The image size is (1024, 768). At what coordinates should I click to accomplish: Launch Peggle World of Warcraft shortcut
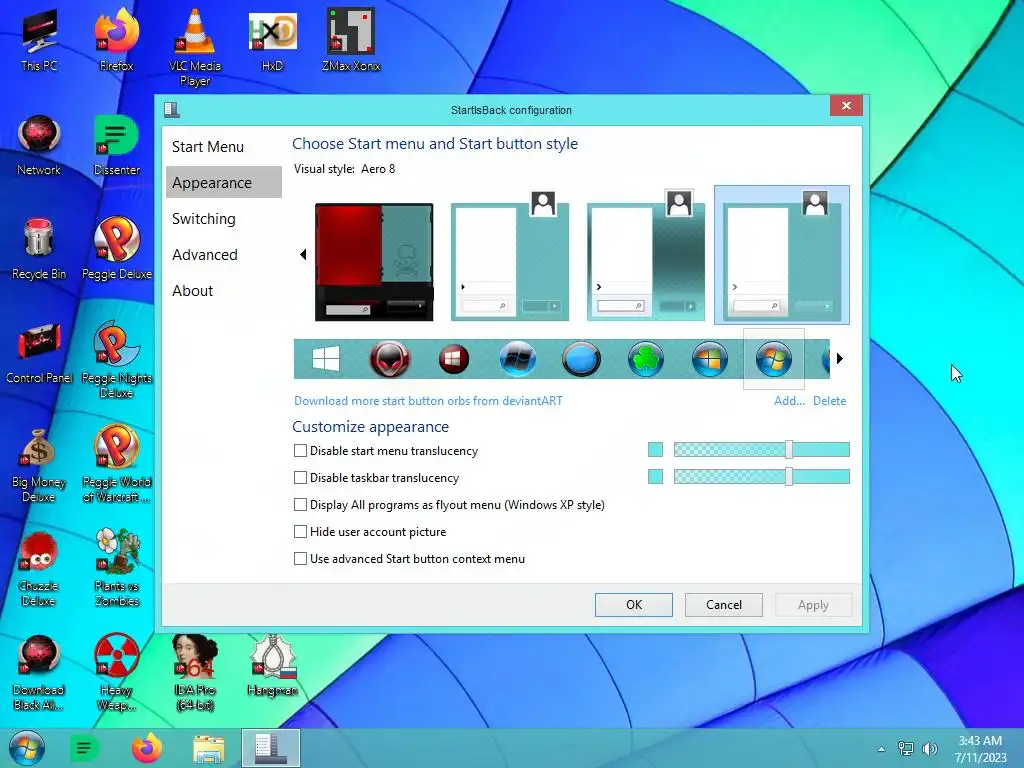point(117,464)
